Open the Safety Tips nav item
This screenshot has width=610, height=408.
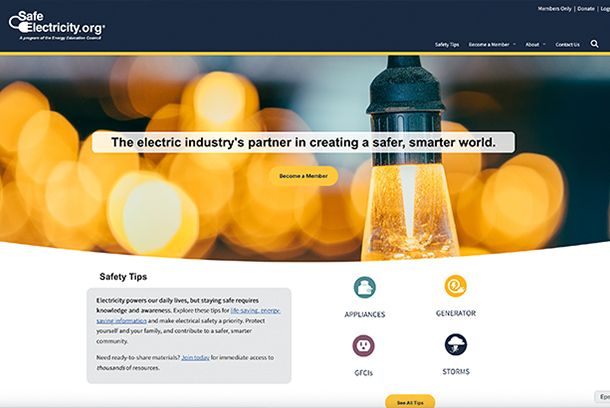447,45
